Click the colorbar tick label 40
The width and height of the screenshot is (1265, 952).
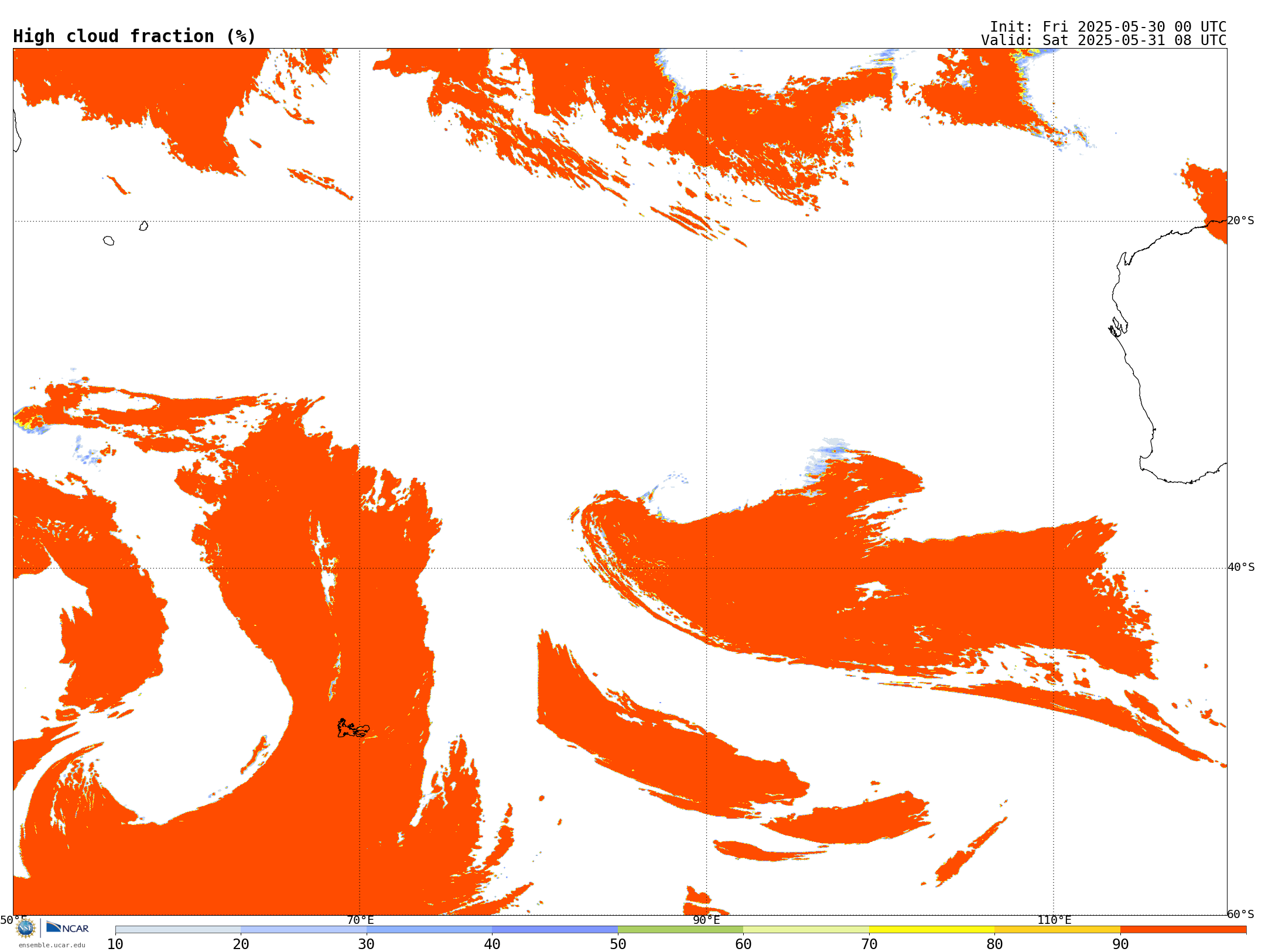(492, 944)
